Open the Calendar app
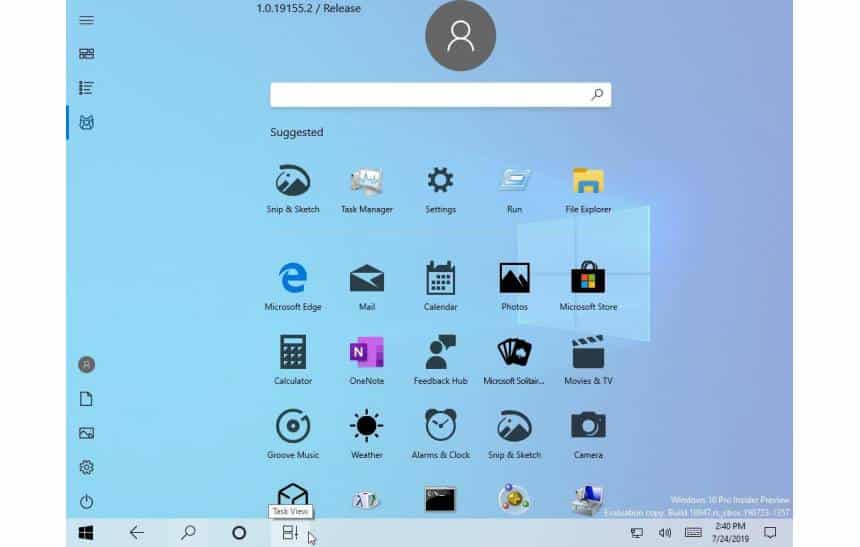This screenshot has width=860, height=547. point(440,286)
